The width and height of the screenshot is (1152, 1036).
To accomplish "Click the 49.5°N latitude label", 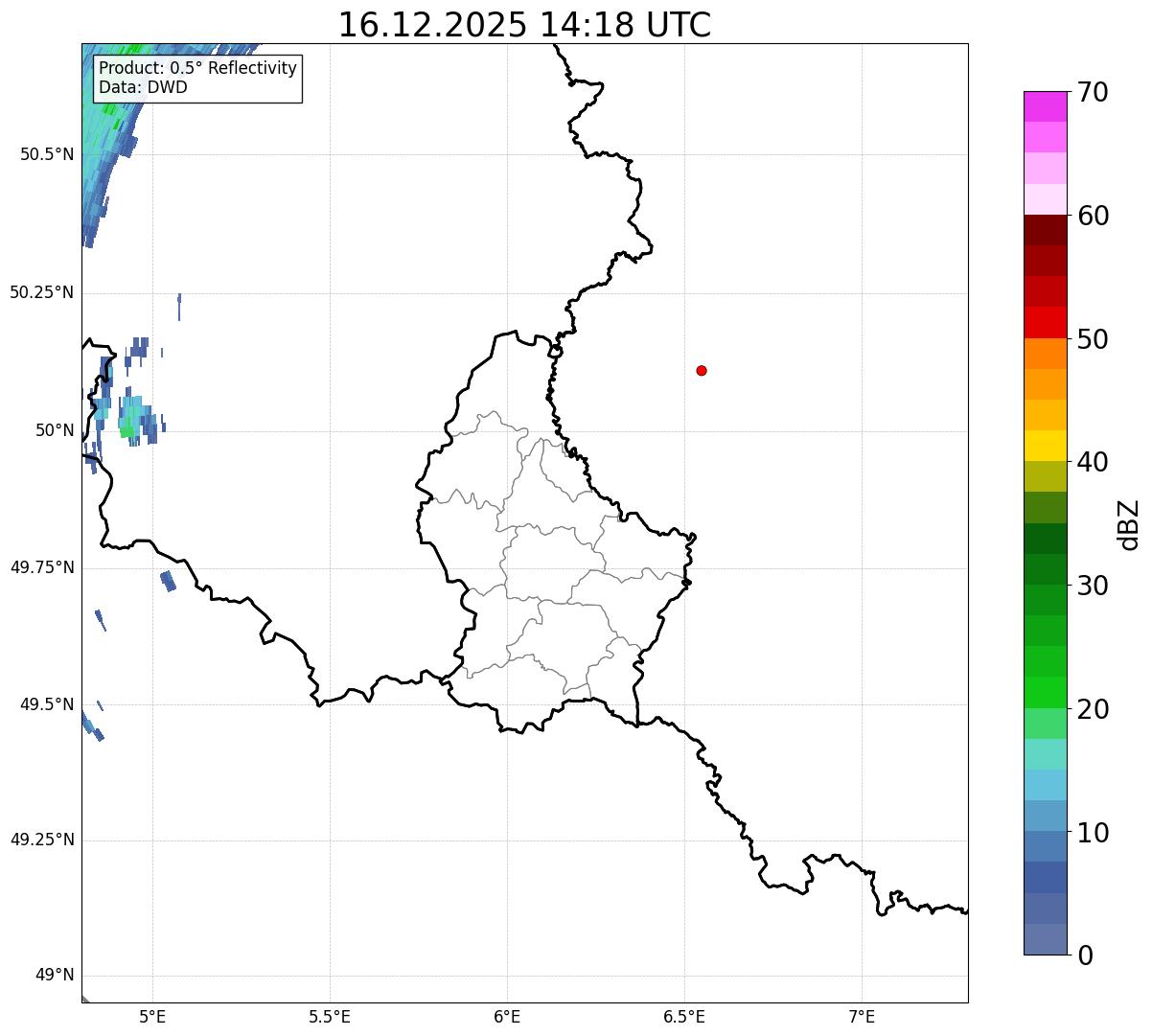I will tap(47, 704).
